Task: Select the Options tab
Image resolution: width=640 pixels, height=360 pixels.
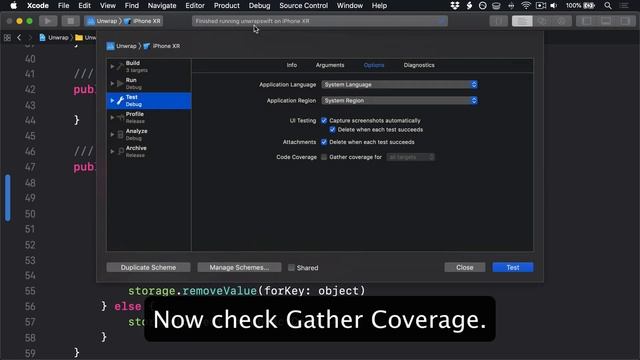Action: (x=374, y=65)
